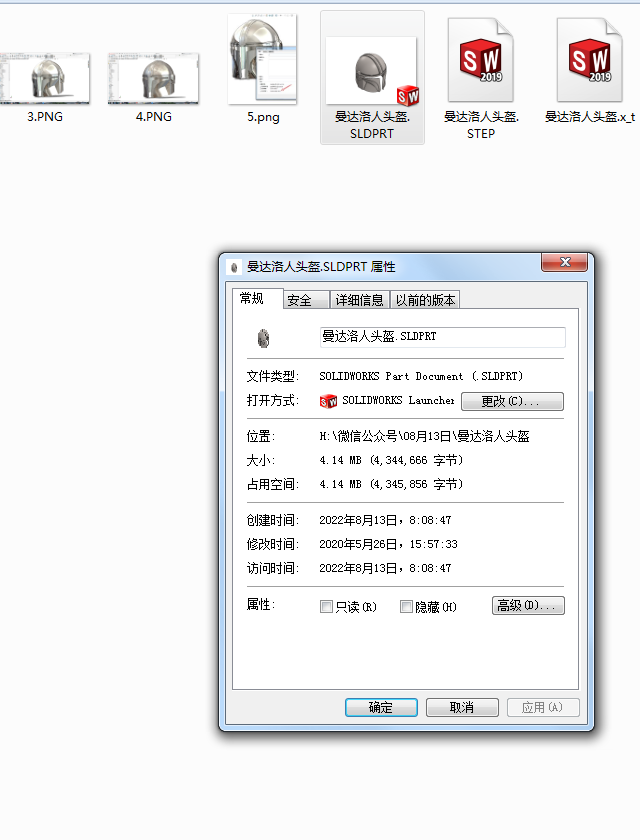Click the 访问时间 date value
The image size is (640, 840).
pos(385,568)
